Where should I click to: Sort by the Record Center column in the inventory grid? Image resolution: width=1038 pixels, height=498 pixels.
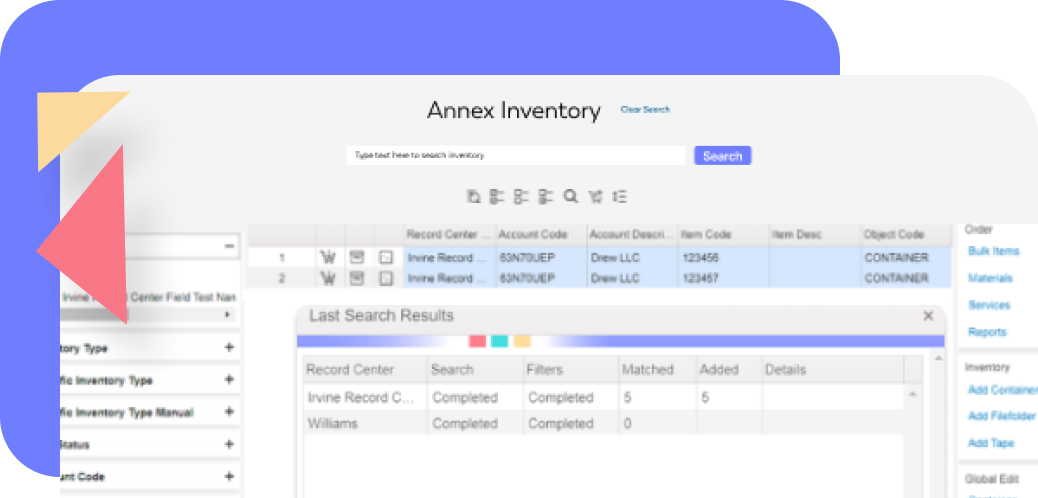pos(450,234)
